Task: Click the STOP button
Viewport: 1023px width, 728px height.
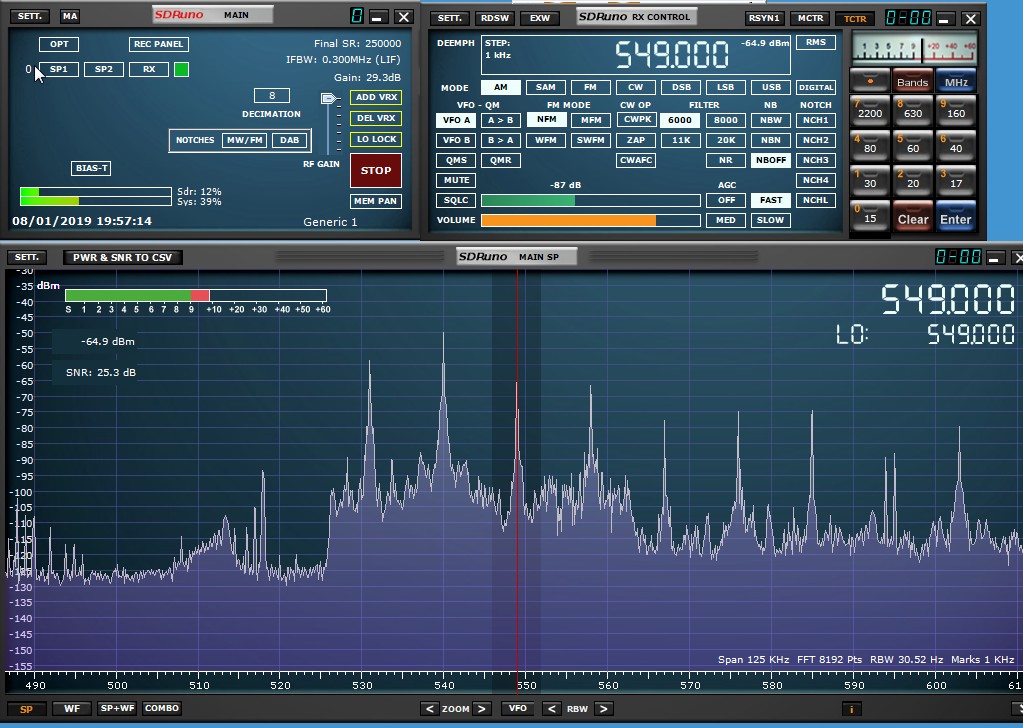Action: (376, 170)
